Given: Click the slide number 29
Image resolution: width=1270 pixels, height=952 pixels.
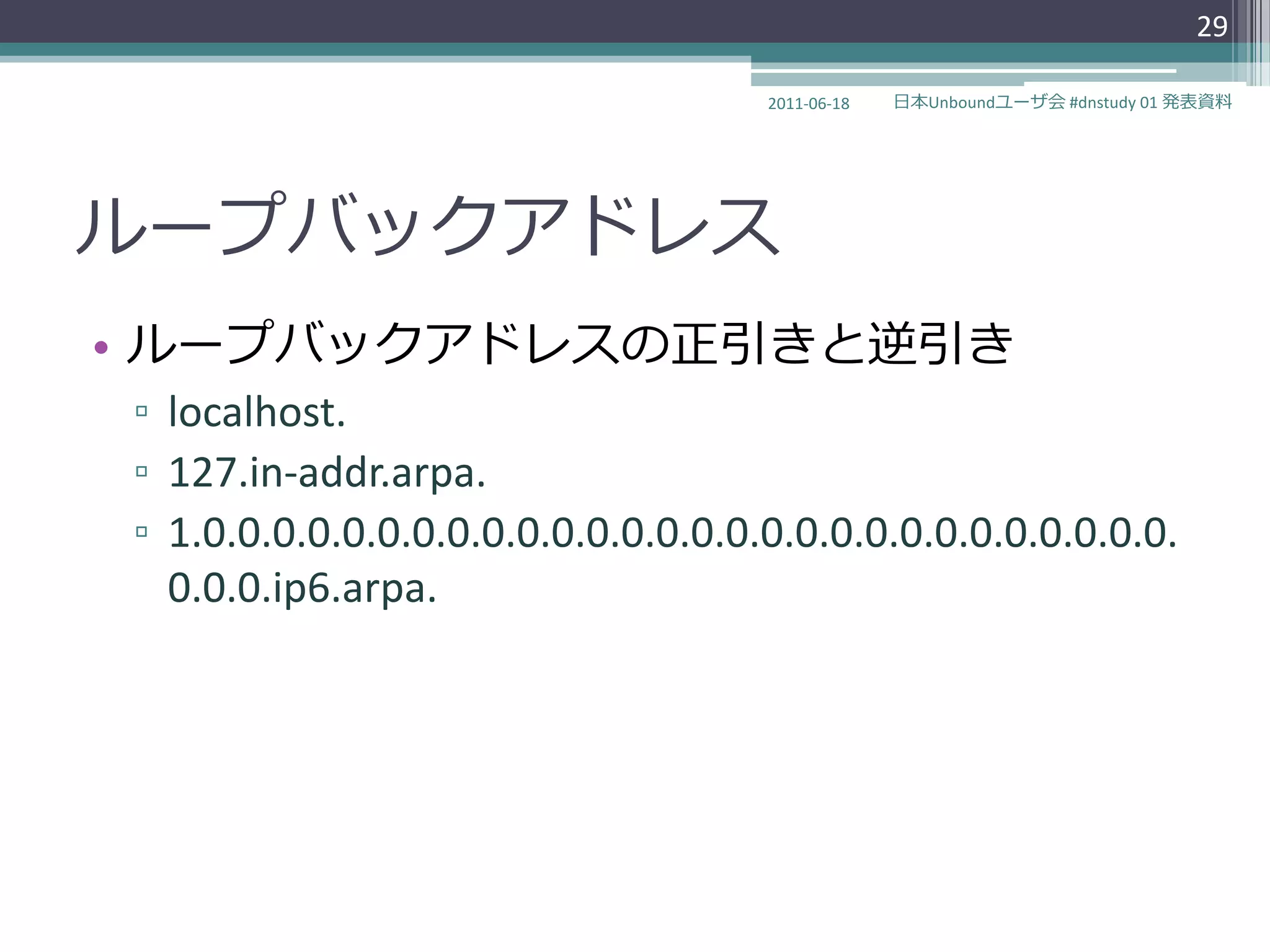Looking at the screenshot, I should click(x=1212, y=27).
